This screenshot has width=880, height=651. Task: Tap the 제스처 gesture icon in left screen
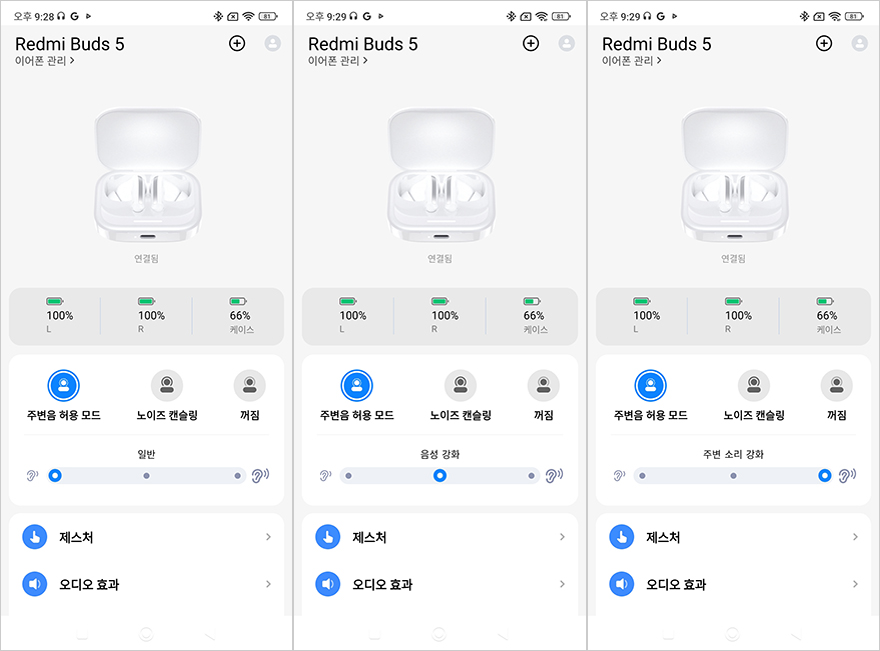(x=35, y=537)
